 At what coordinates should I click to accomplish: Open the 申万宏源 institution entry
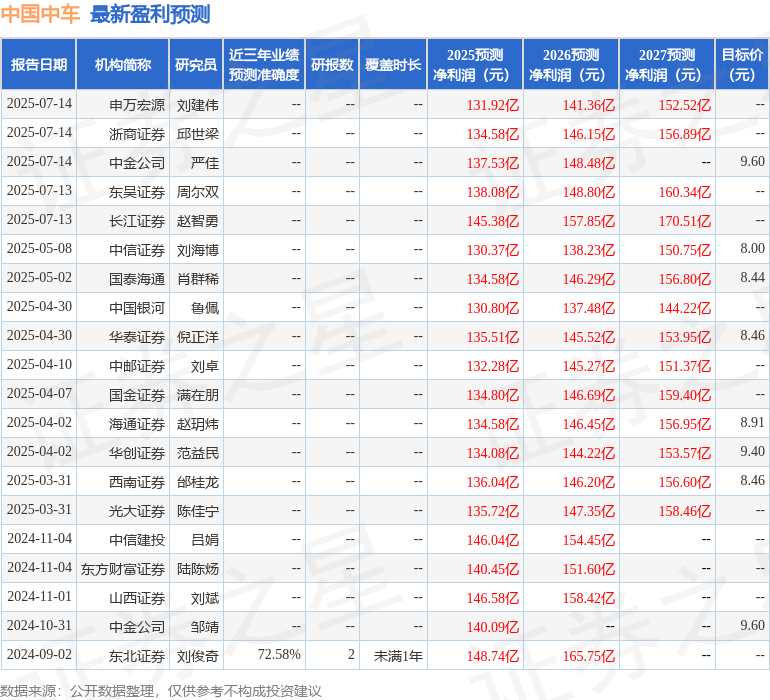[137, 104]
